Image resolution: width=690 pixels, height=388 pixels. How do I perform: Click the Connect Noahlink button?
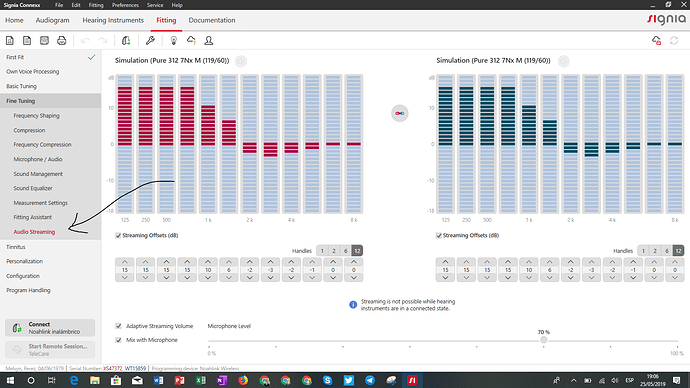pos(50,328)
